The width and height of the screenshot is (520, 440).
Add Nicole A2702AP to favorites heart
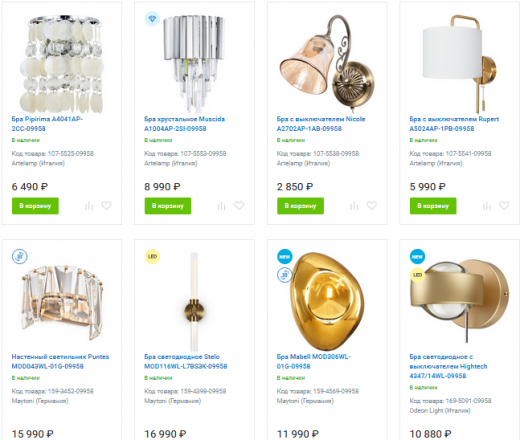pyautogui.click(x=372, y=206)
